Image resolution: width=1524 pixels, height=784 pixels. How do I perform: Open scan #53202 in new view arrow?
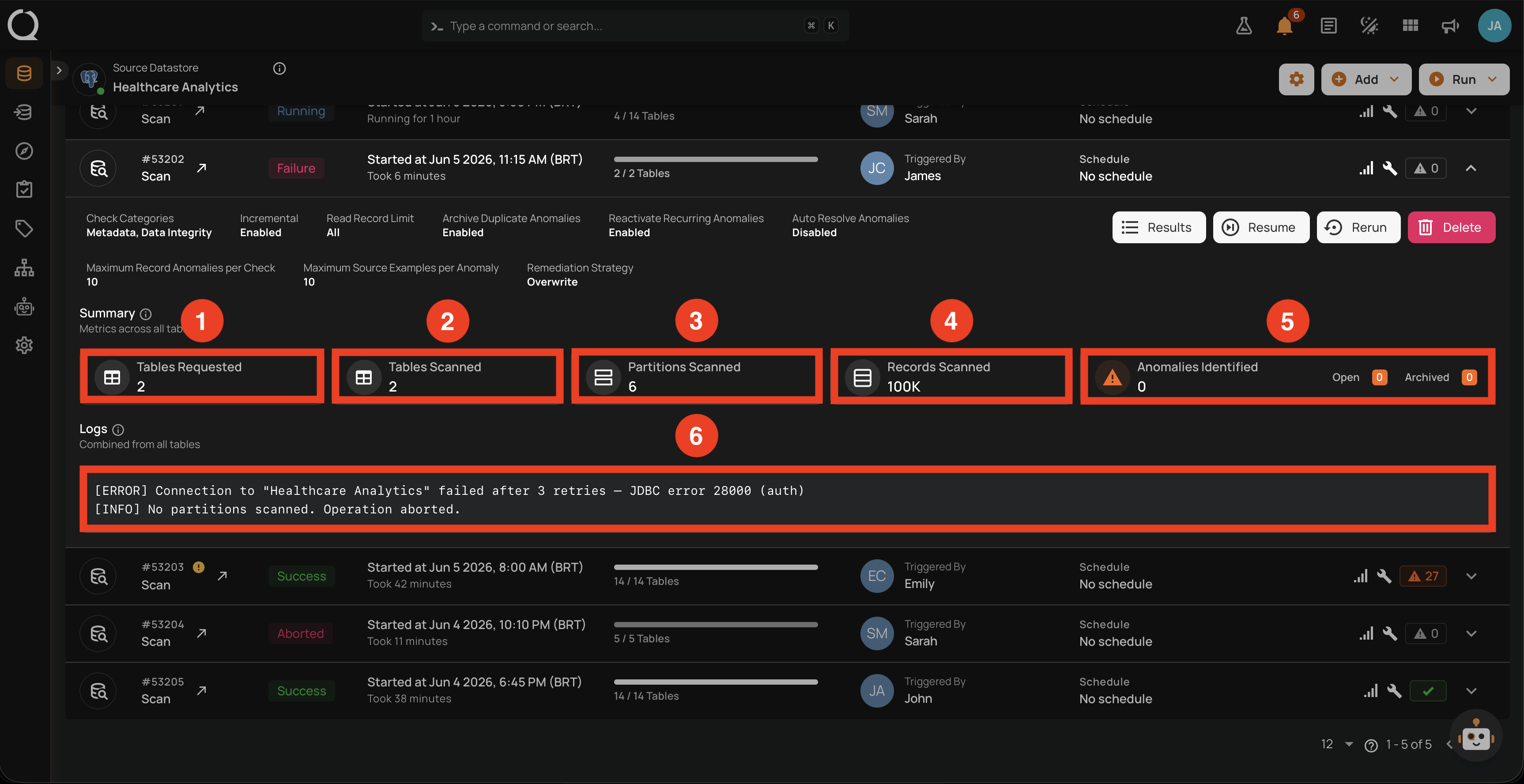click(x=202, y=168)
